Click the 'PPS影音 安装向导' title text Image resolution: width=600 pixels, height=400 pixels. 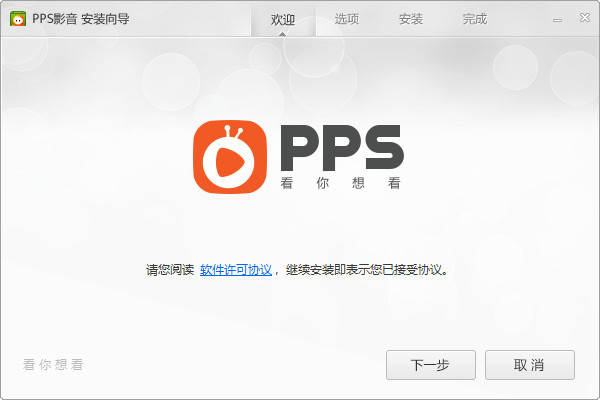point(81,19)
